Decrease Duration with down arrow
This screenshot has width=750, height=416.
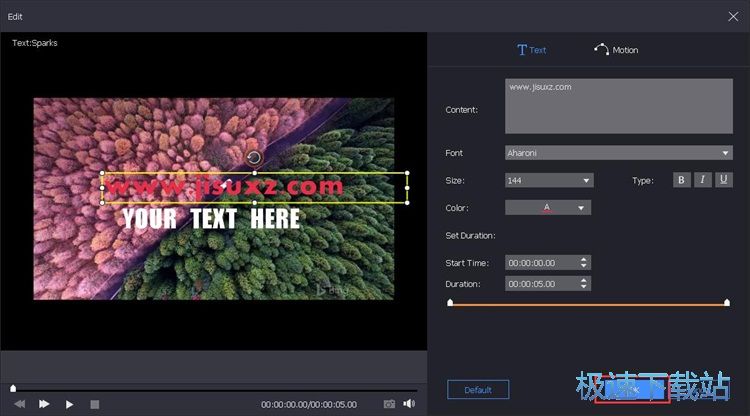(584, 286)
